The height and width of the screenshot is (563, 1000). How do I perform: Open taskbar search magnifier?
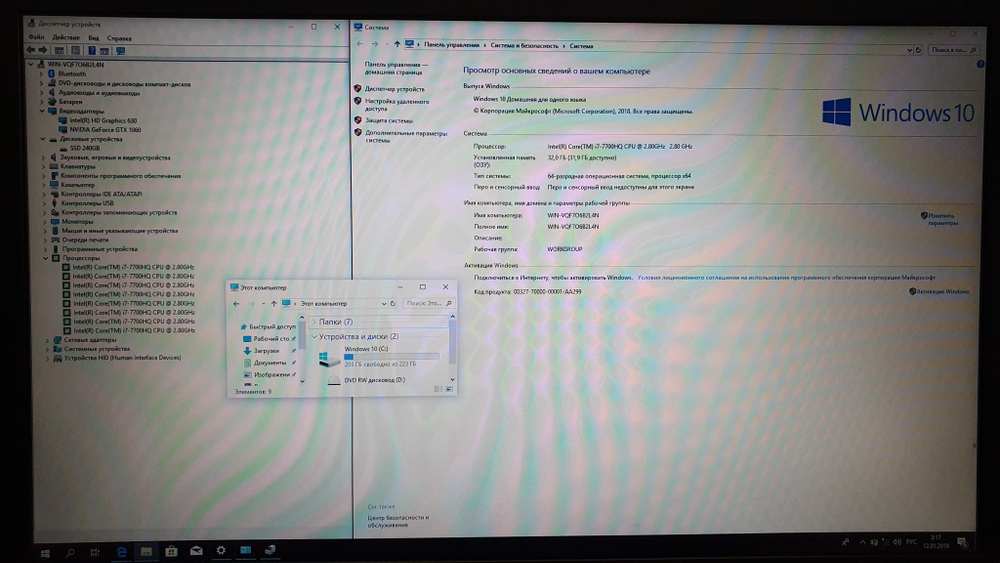point(70,552)
